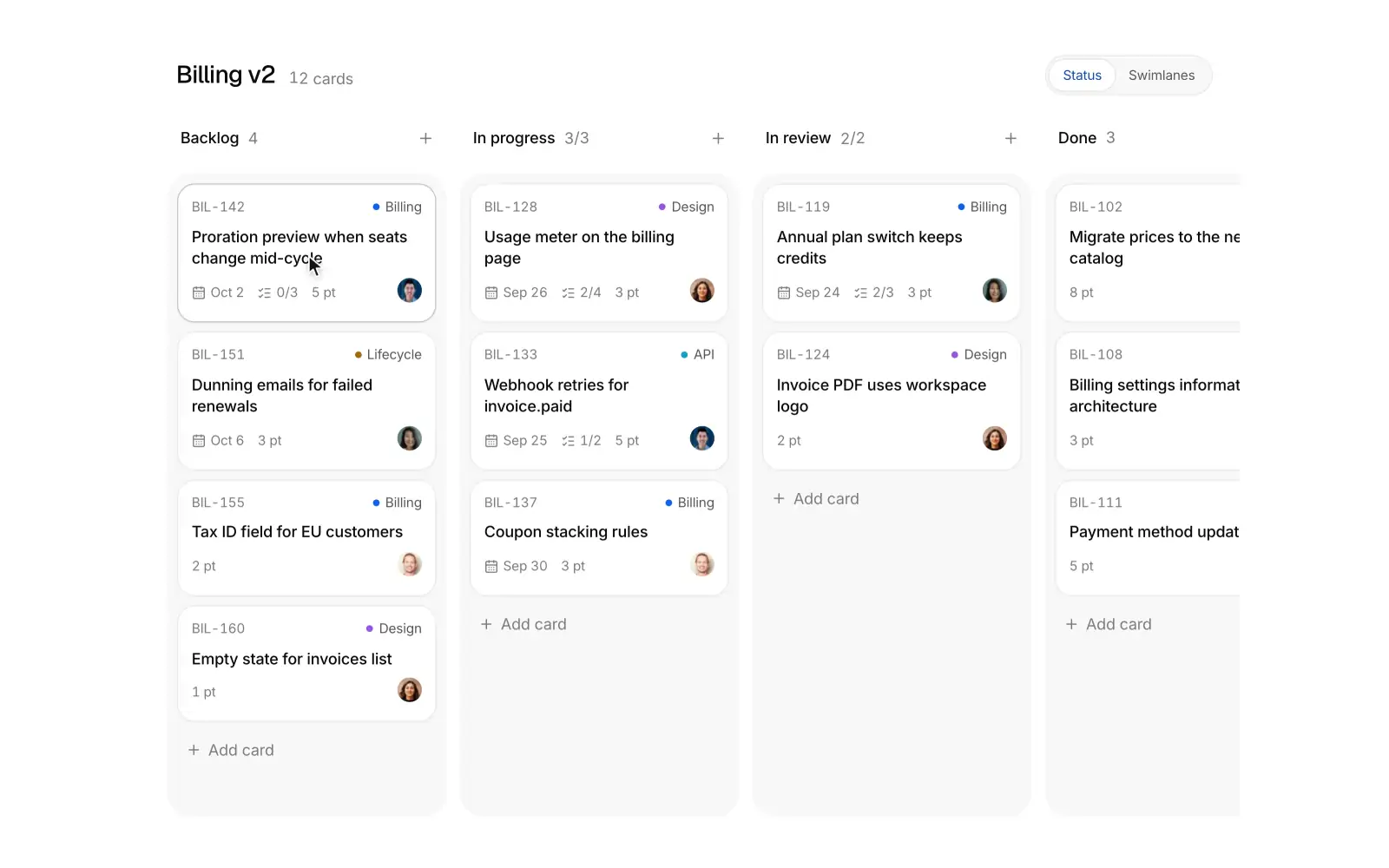
Task: Click Add card under Done column
Action: point(1109,624)
